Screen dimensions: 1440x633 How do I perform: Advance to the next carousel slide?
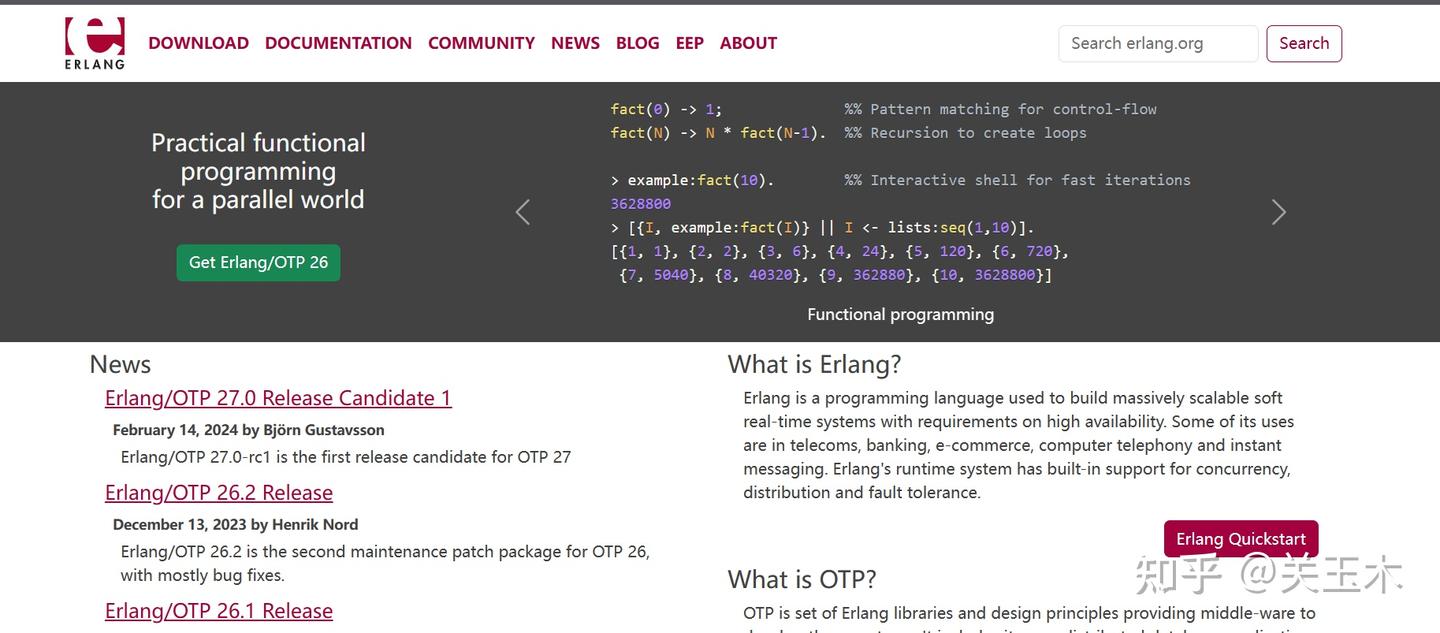click(x=1279, y=212)
